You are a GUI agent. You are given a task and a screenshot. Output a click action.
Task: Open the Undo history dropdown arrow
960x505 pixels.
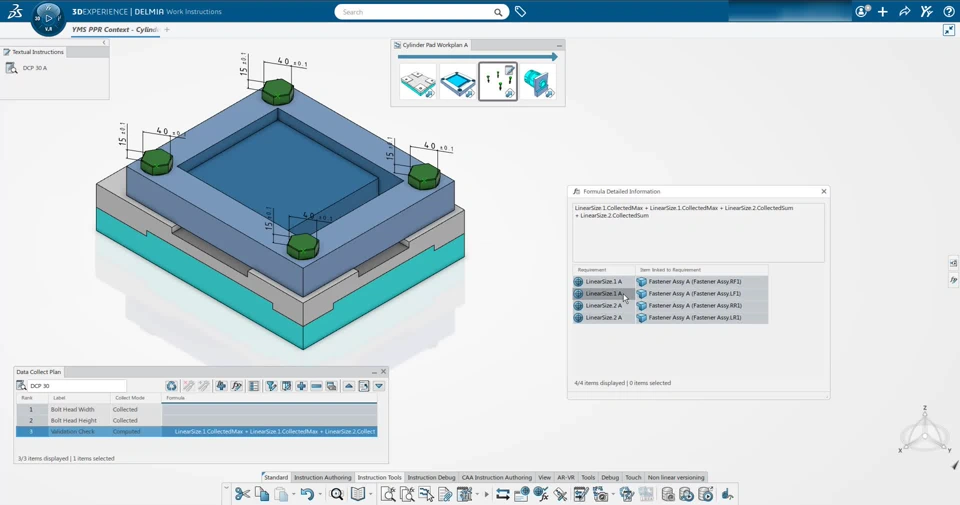coord(320,494)
